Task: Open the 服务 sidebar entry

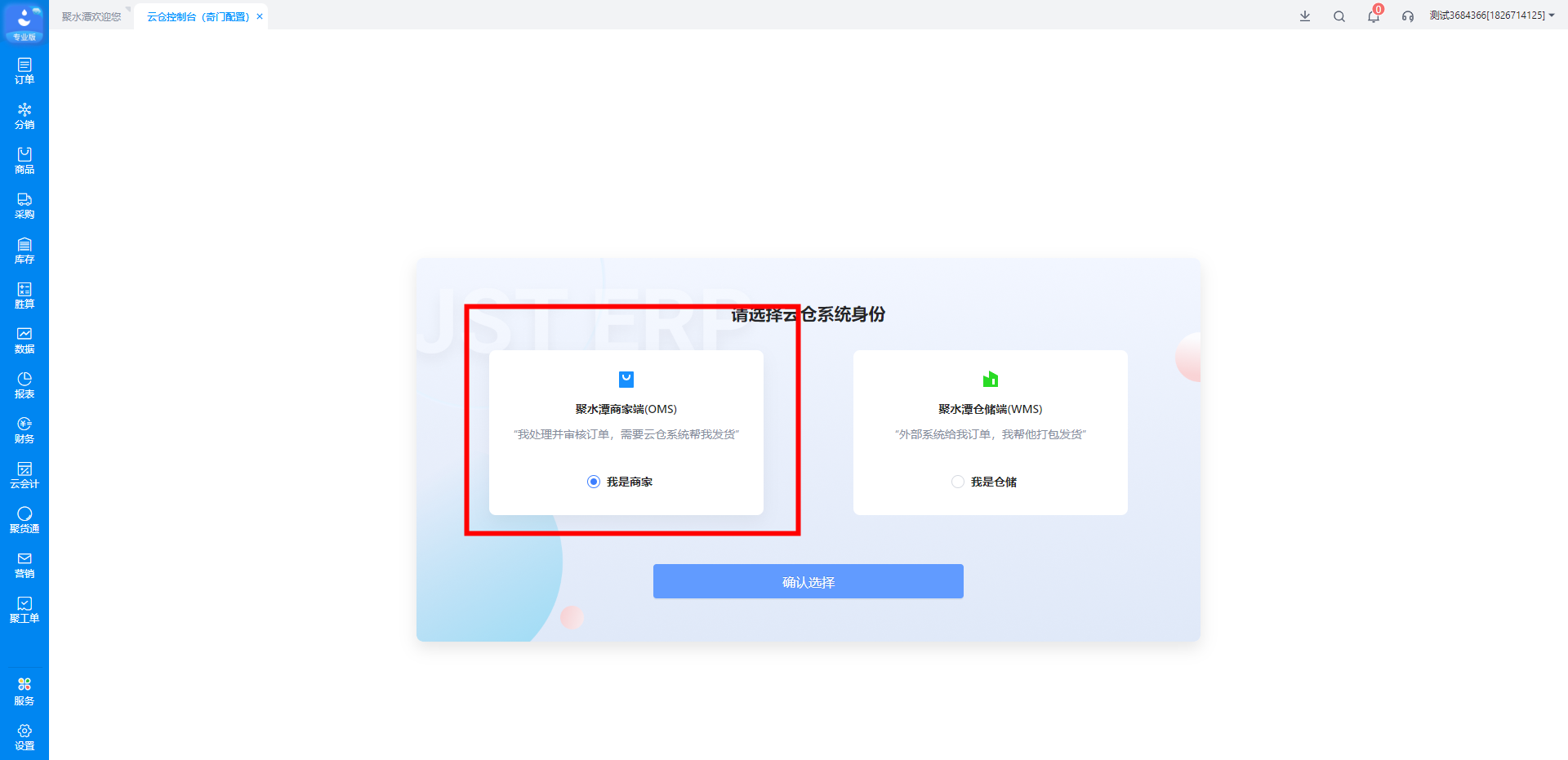Action: [24, 691]
